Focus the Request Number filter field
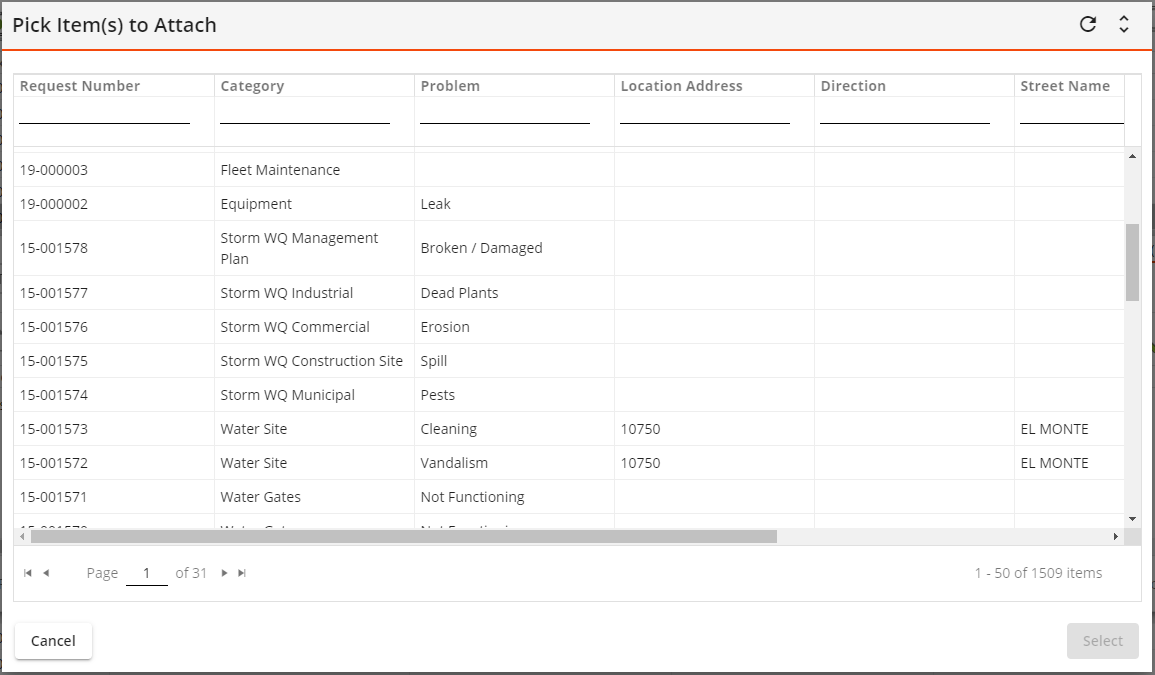 click(x=105, y=113)
